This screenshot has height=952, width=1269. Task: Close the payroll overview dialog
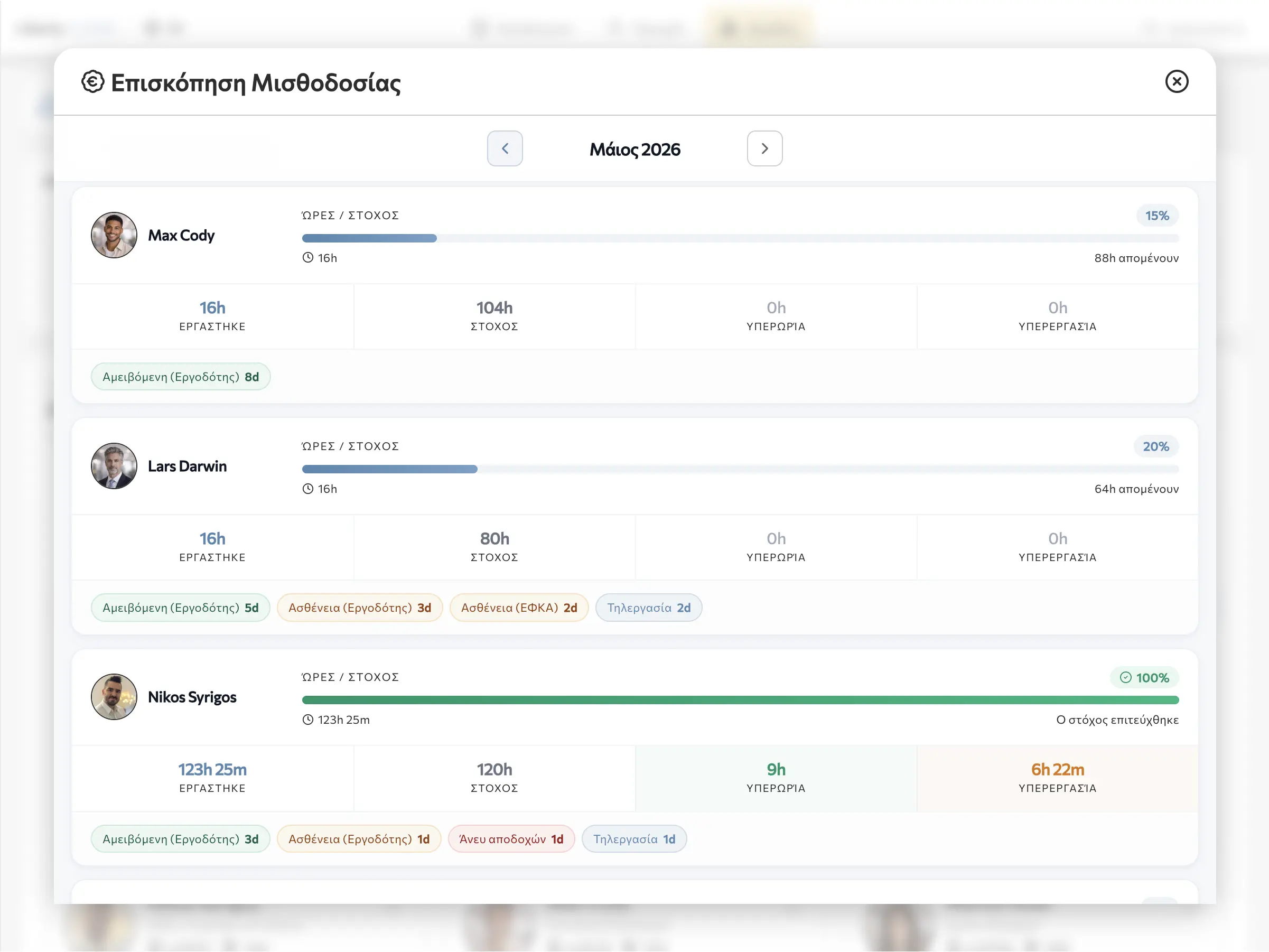tap(1176, 81)
